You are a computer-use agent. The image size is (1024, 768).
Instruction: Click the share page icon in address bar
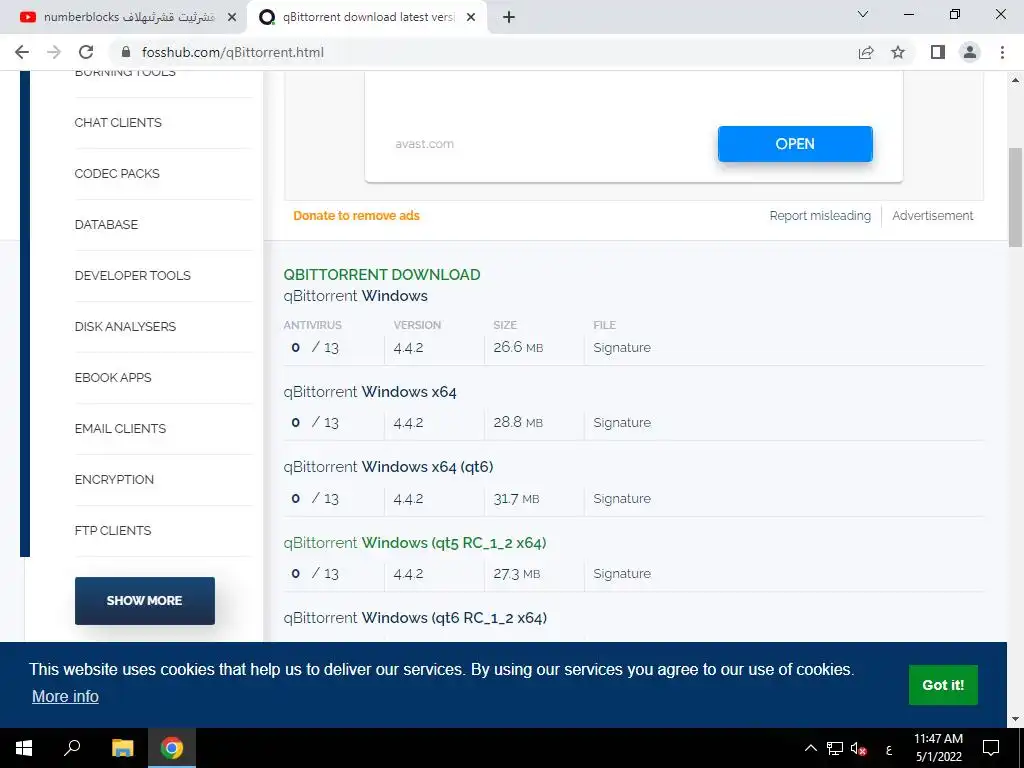(866, 52)
